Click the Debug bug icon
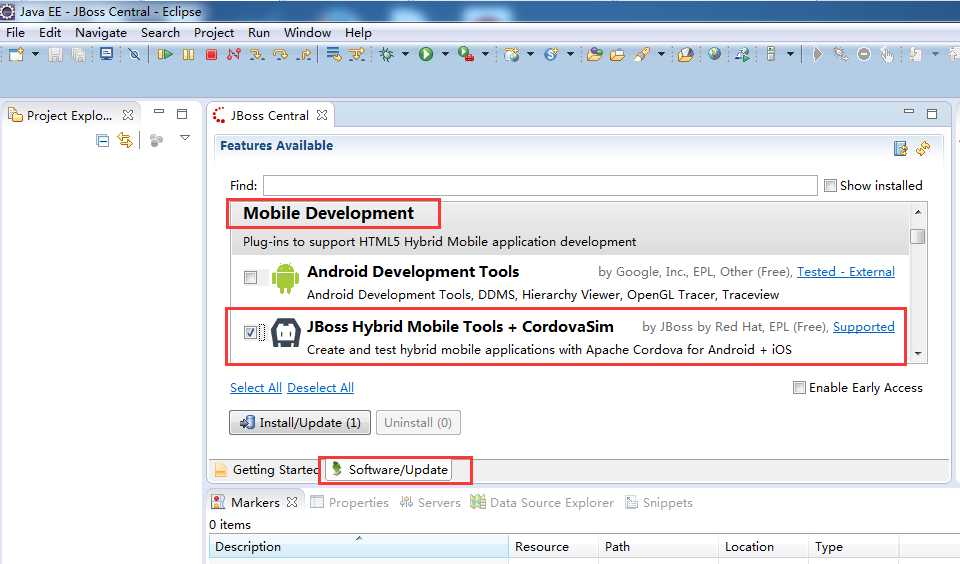The image size is (960, 564). coord(386,55)
